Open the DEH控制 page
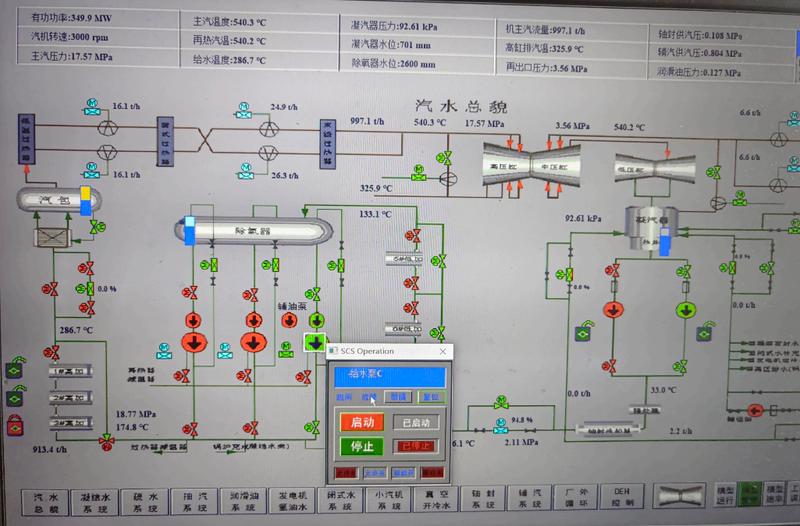The image size is (800, 526). coord(621,496)
